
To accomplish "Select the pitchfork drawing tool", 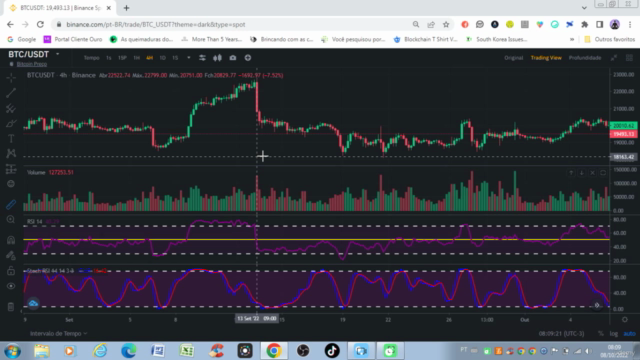I will coord(11,108).
